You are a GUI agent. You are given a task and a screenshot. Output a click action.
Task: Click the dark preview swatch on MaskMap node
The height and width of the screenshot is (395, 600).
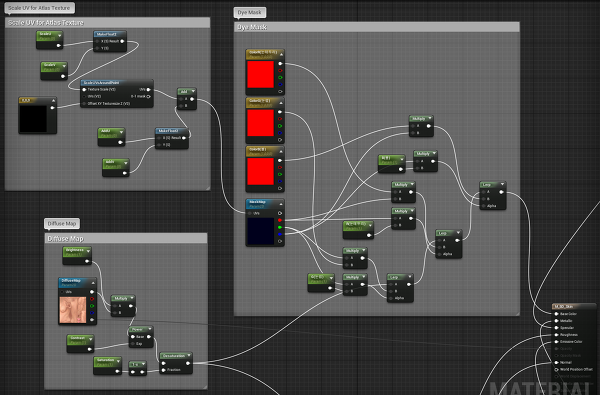(x=261, y=231)
